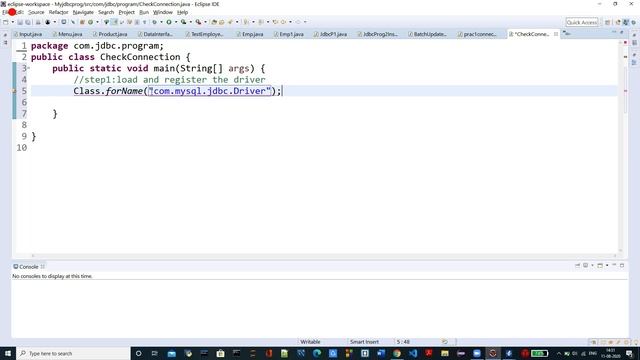
Task: Maximize the editor area
Action: 622,32
